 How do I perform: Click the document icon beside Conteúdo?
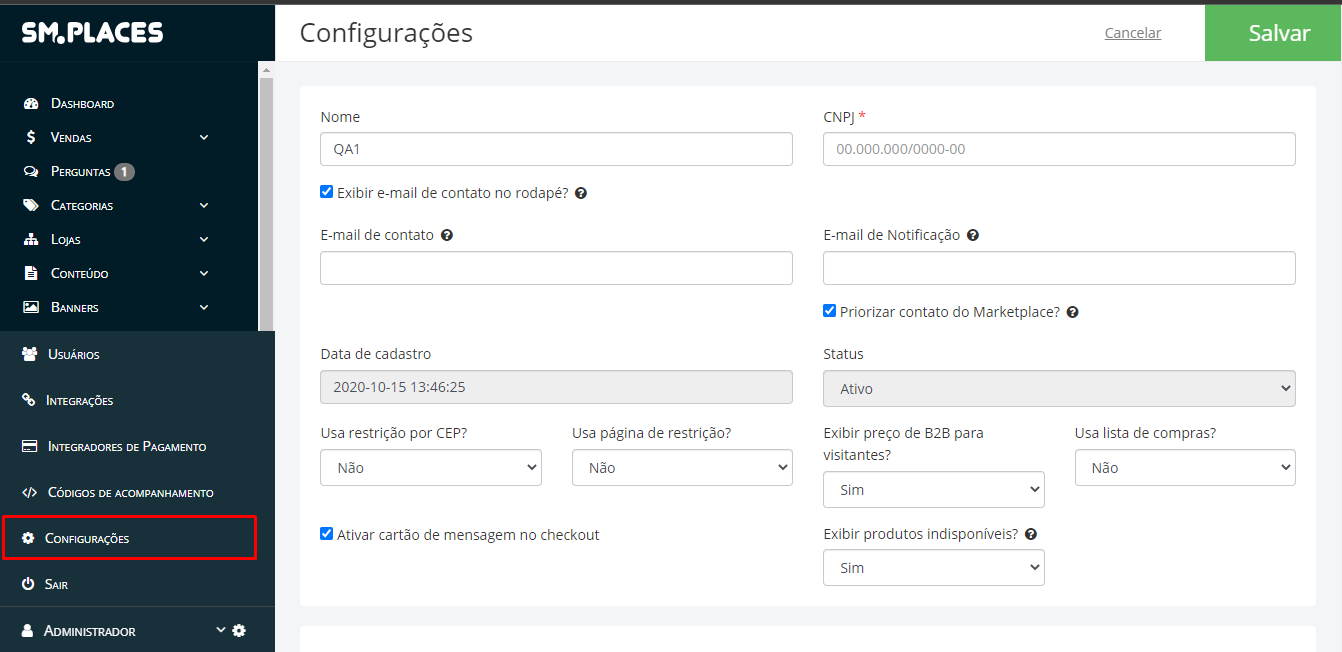click(x=31, y=274)
